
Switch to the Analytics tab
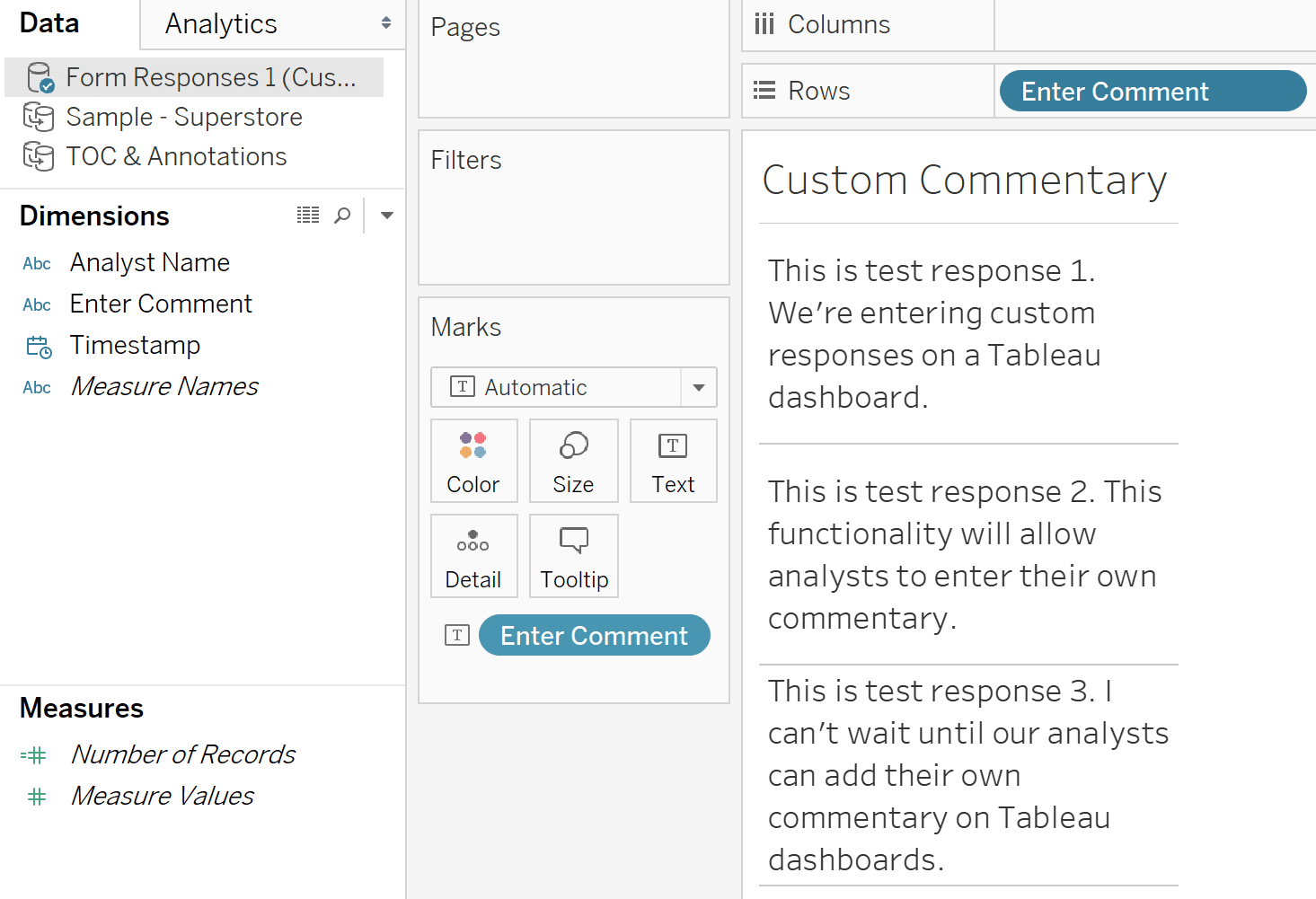coord(220,23)
